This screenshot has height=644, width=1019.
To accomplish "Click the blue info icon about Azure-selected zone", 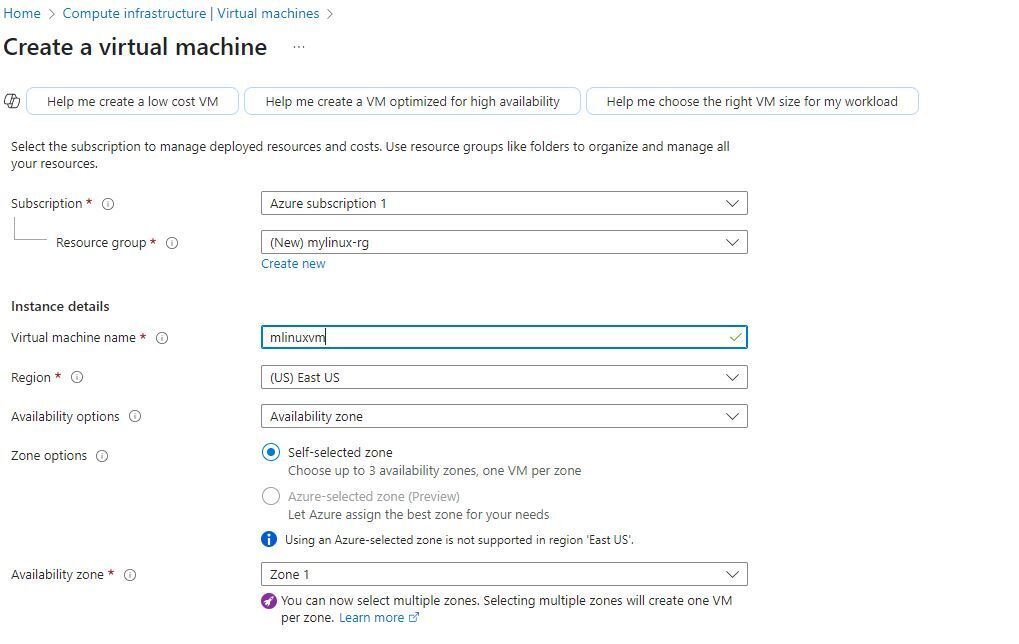I will (x=269, y=539).
